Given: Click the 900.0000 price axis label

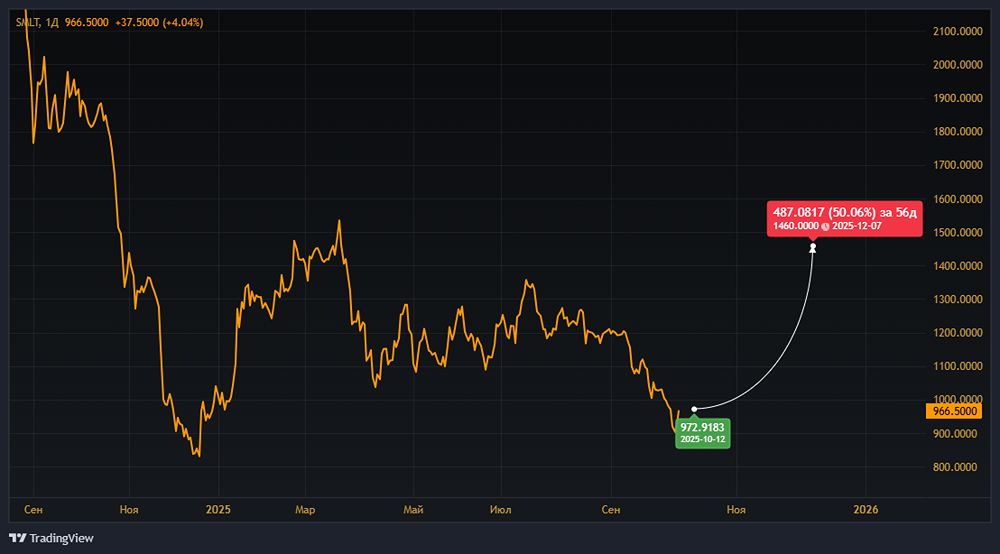Looking at the screenshot, I should [x=954, y=434].
